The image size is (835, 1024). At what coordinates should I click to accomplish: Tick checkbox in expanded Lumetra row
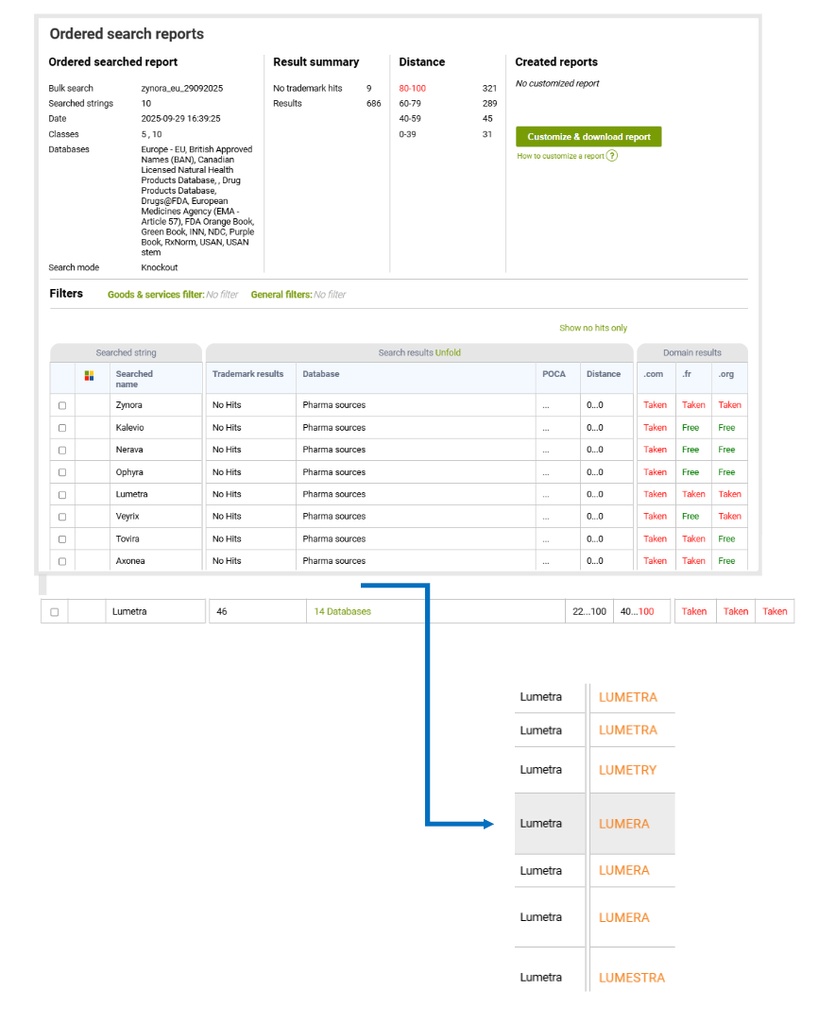pyautogui.click(x=55, y=612)
